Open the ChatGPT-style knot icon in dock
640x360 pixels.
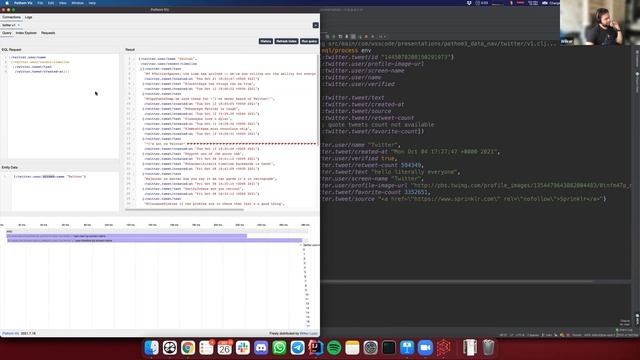coord(170,348)
